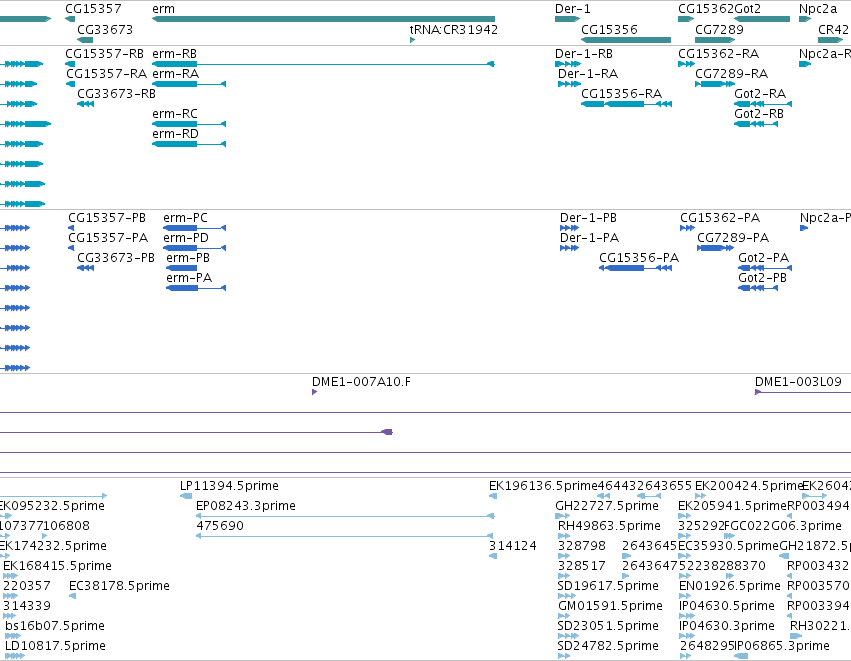Select transcript erm-RC
Viewport: 851px width, 661px height.
pyautogui.click(x=175, y=114)
